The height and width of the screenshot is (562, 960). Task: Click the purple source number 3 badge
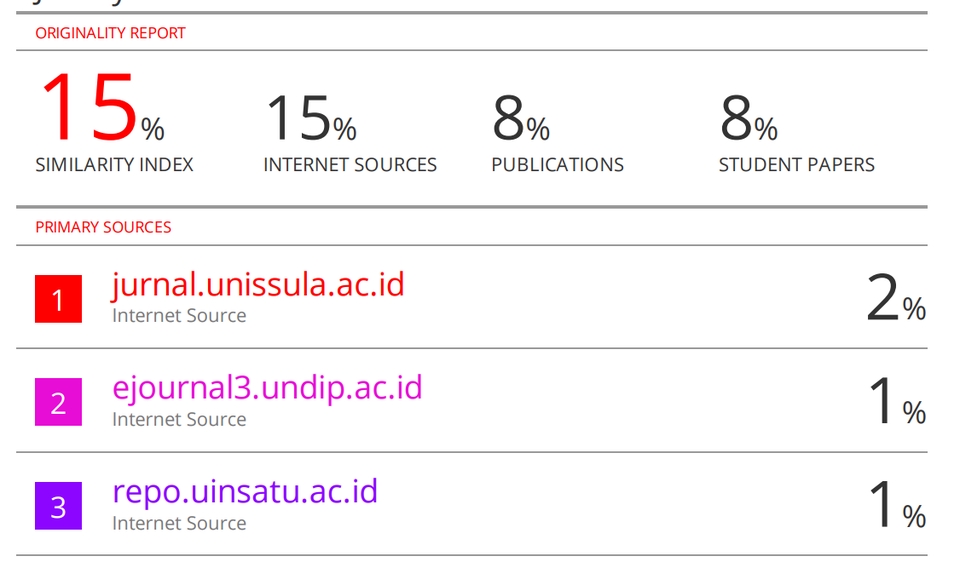tap(58, 506)
